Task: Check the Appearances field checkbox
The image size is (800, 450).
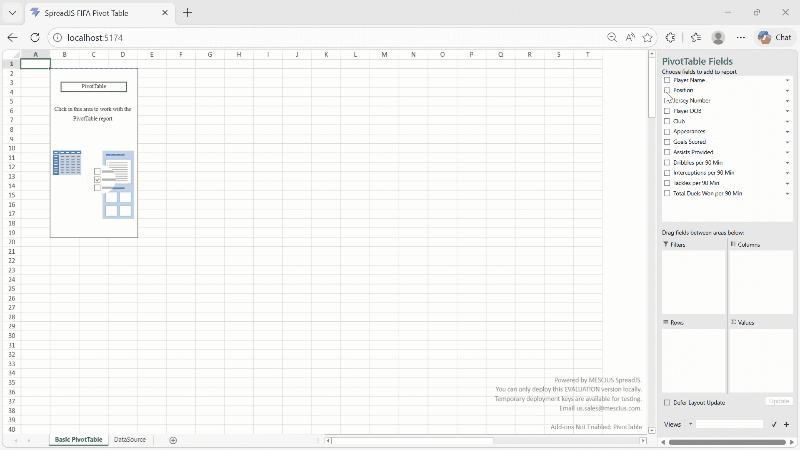Action: coord(667,132)
